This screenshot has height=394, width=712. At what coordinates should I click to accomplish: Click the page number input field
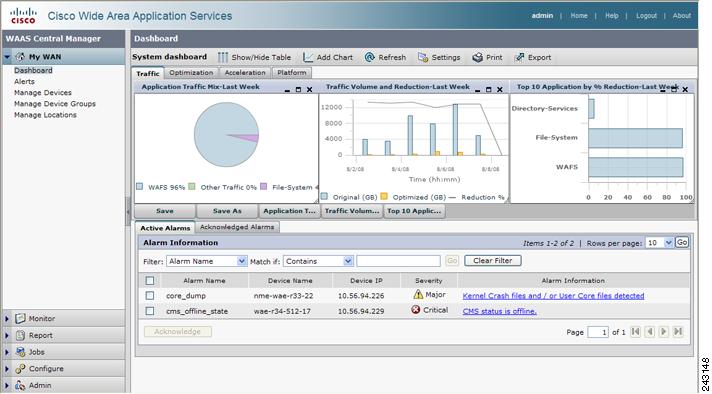(x=598, y=332)
